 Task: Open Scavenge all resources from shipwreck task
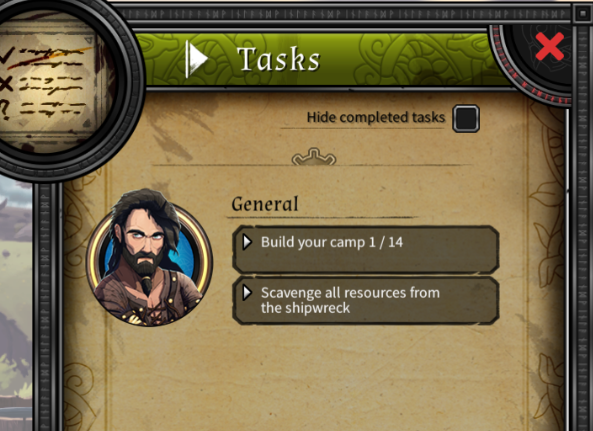pos(366,301)
